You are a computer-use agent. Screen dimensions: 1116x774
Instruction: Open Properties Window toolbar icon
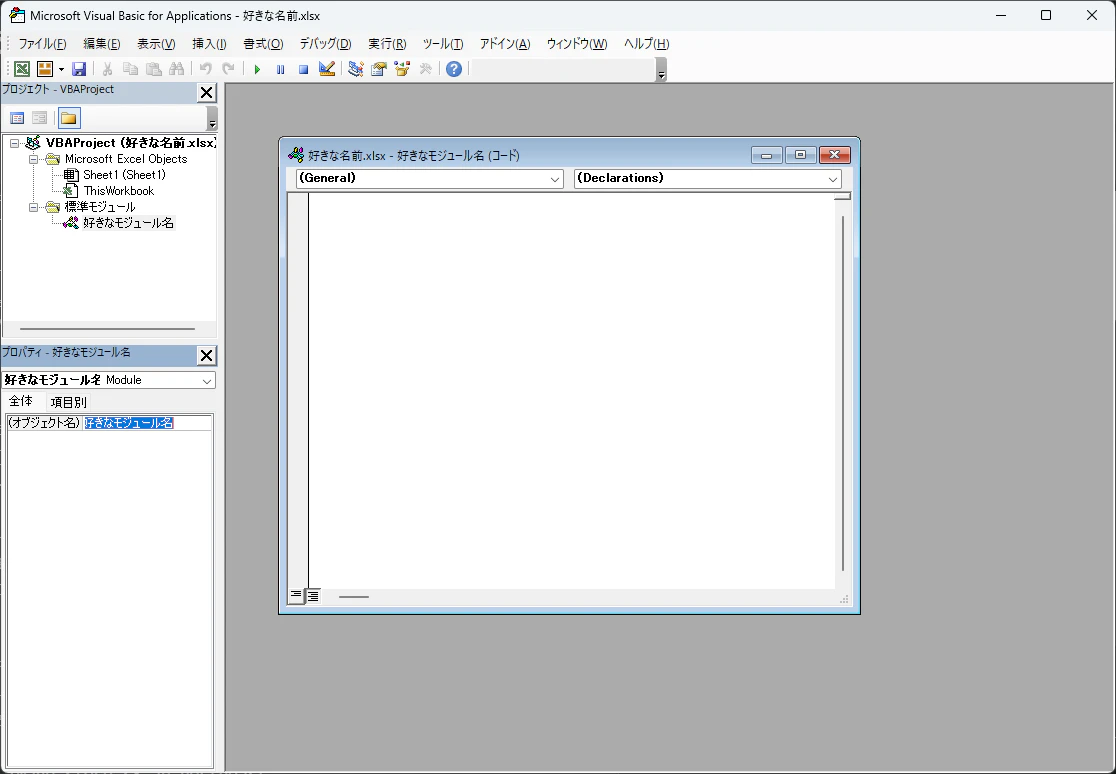click(x=379, y=69)
